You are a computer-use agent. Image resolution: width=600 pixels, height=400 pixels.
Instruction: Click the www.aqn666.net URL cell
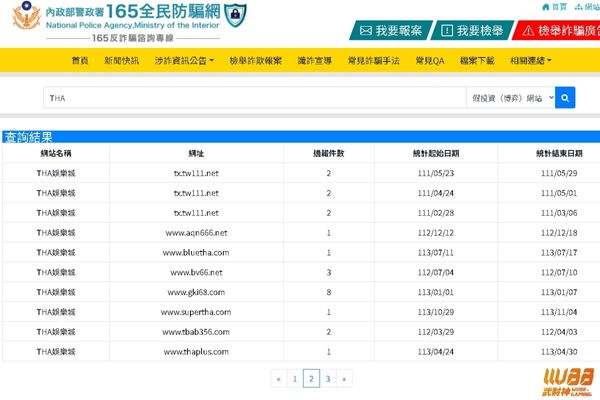click(196, 233)
